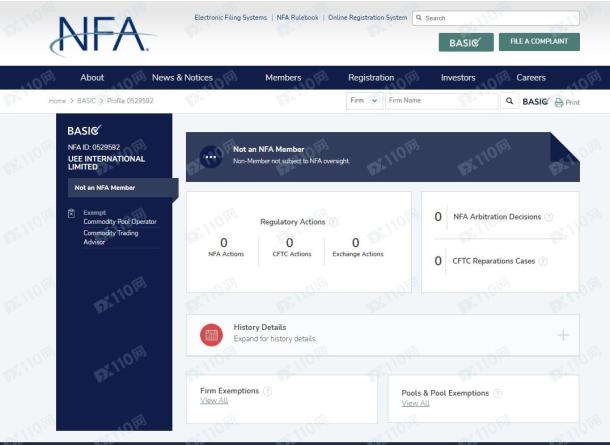Image resolution: width=610 pixels, height=445 pixels.
Task: Click the NFA Arbitration Decisions label
Action: 497,217
